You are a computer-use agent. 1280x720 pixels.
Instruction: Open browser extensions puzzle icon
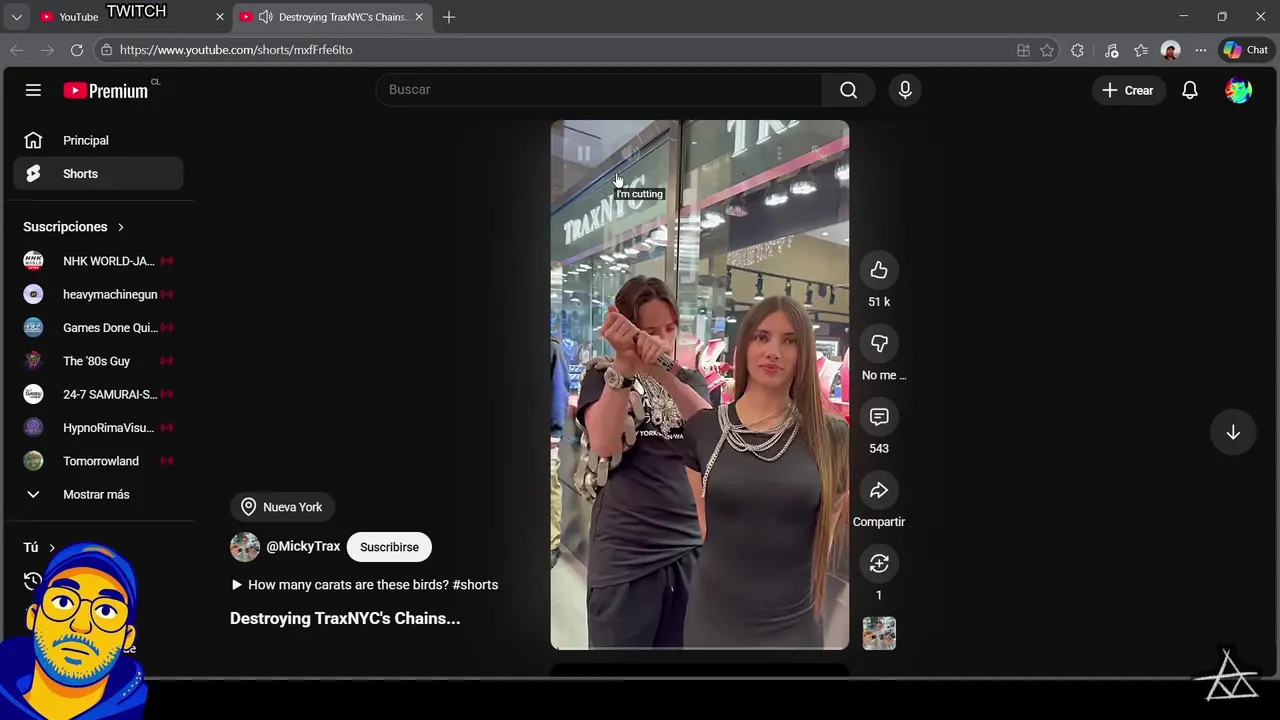tap(1077, 50)
